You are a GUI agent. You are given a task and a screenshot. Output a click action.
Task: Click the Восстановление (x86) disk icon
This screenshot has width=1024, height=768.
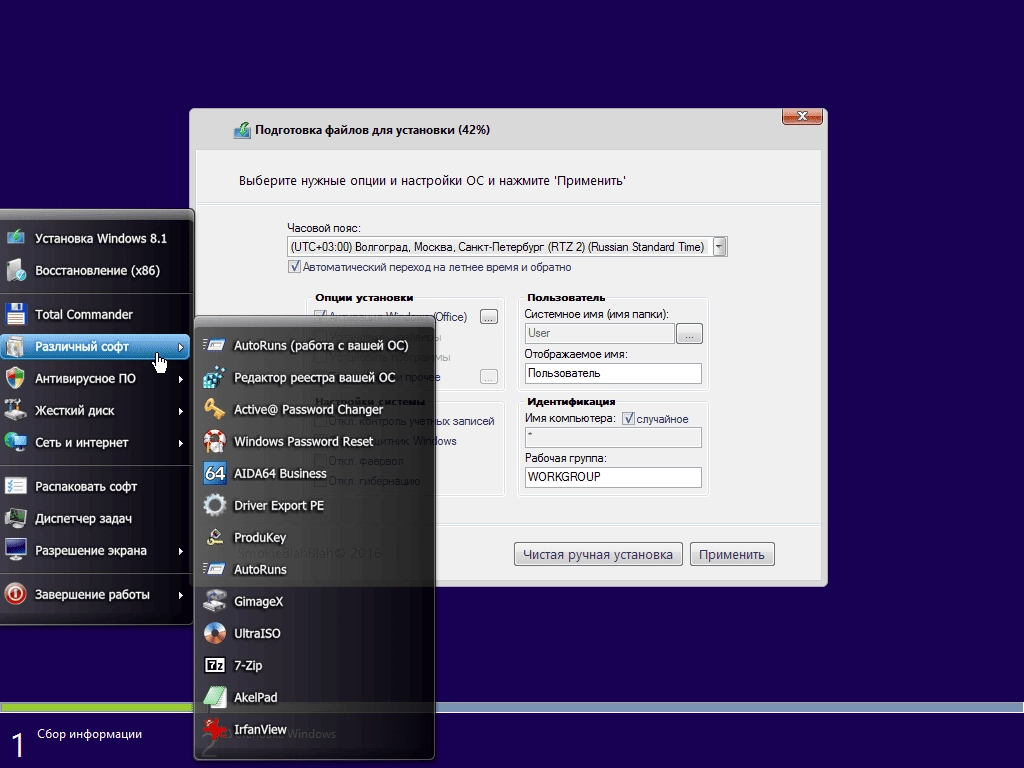pyautogui.click(x=16, y=270)
